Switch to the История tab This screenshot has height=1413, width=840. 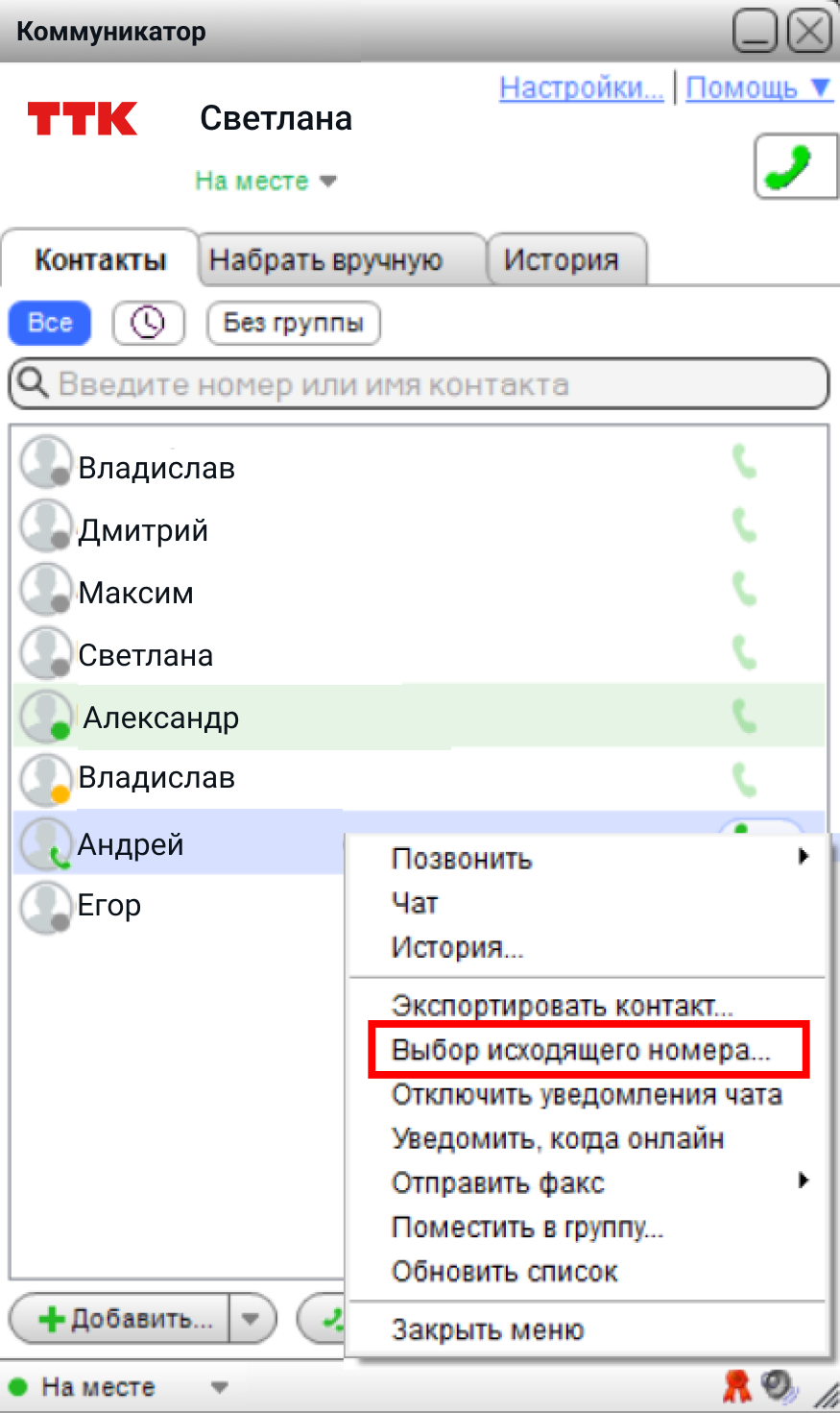click(x=563, y=260)
